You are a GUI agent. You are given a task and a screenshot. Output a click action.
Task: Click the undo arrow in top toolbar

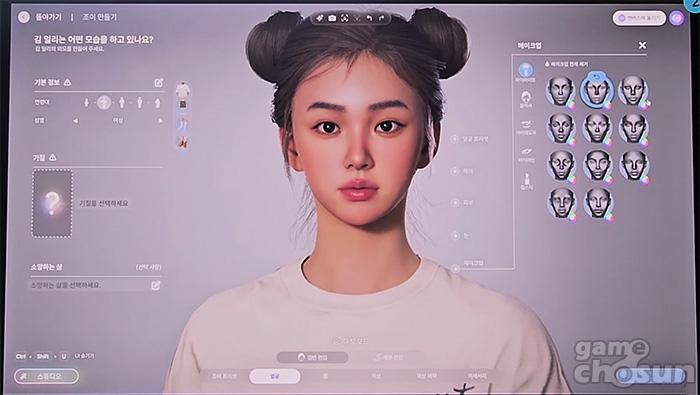369,18
